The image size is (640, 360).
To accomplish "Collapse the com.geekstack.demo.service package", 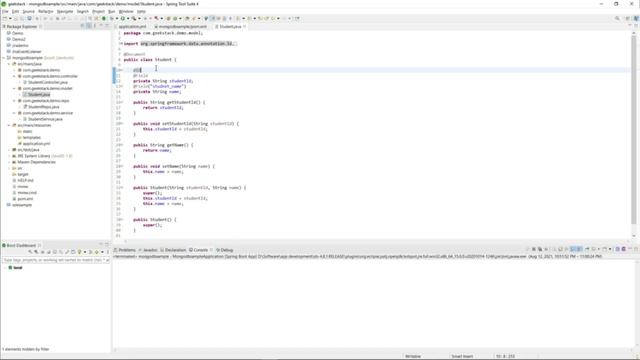I will (15, 113).
